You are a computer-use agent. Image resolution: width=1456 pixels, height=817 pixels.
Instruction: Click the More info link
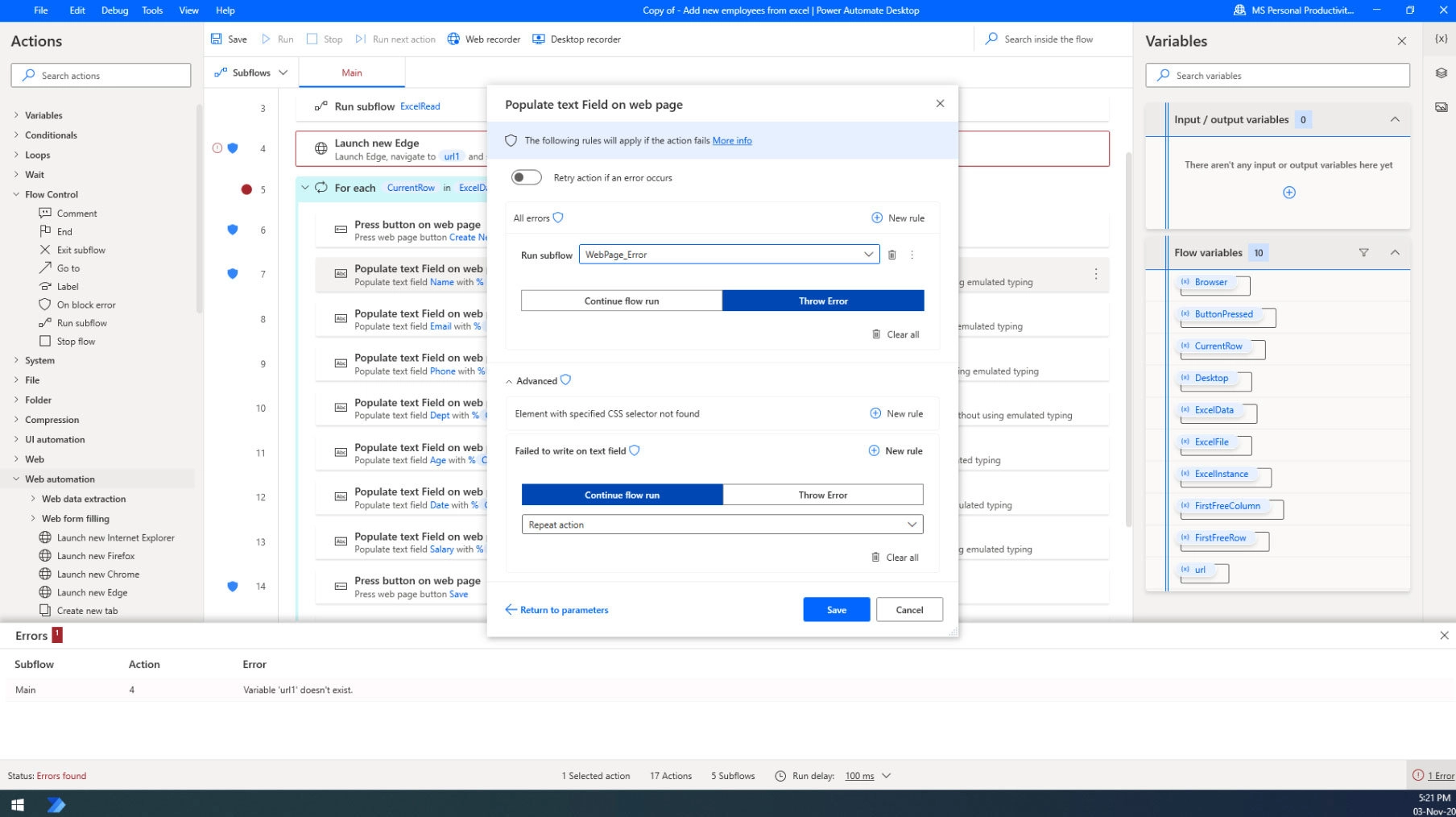[731, 141]
